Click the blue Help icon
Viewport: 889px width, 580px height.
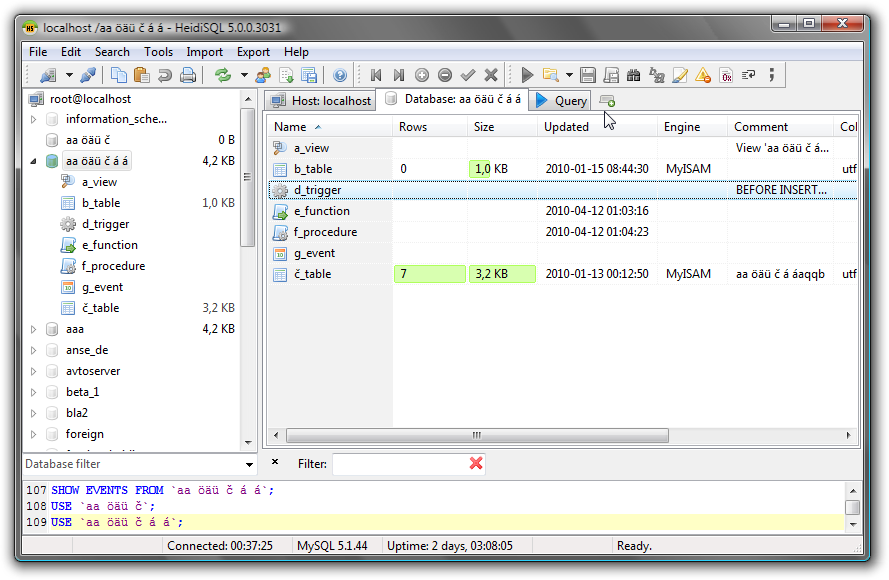click(340, 75)
